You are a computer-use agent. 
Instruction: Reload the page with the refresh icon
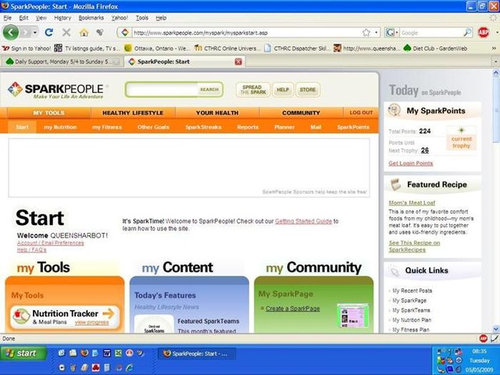(49, 32)
